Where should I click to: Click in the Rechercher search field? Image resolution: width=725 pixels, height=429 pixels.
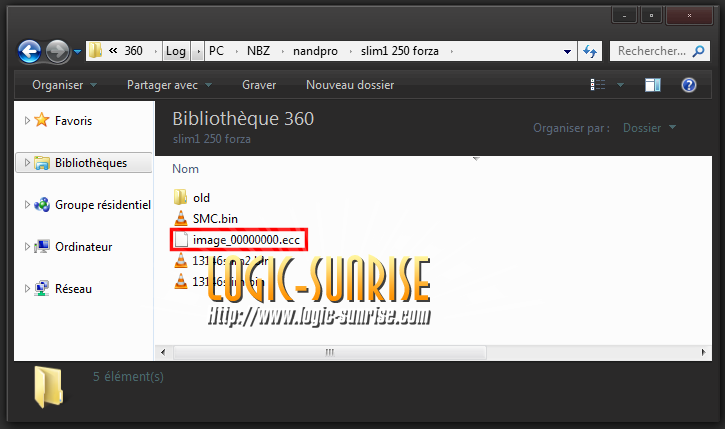tap(660, 50)
